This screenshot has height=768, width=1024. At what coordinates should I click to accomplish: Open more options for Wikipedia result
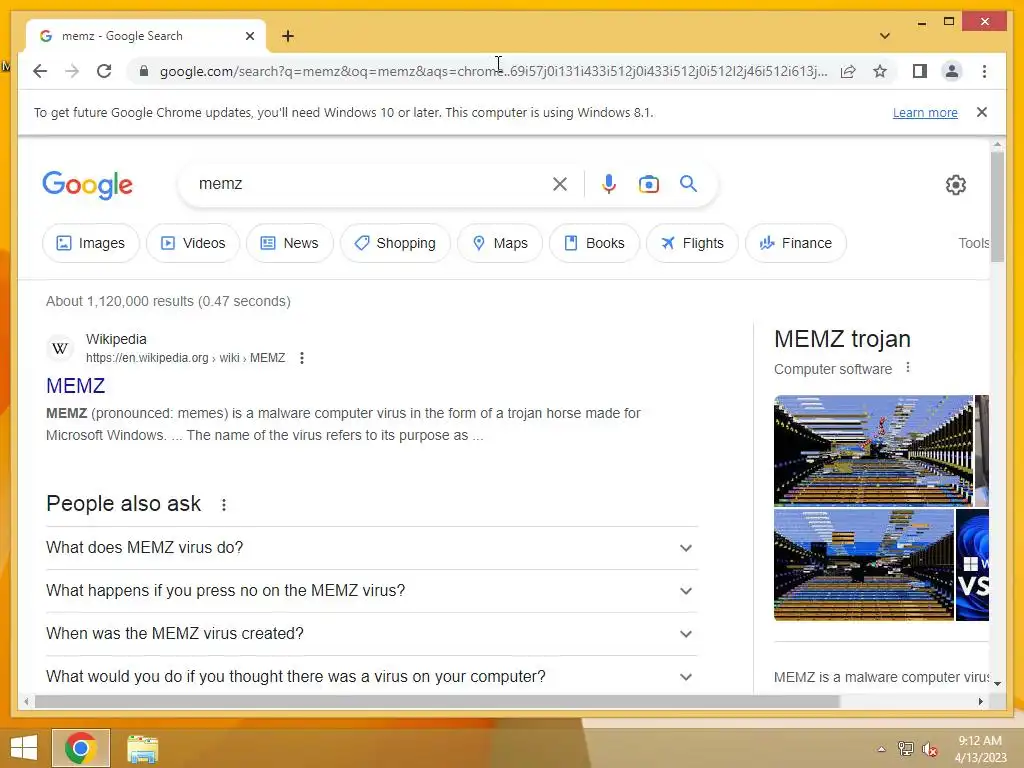pyautogui.click(x=302, y=358)
